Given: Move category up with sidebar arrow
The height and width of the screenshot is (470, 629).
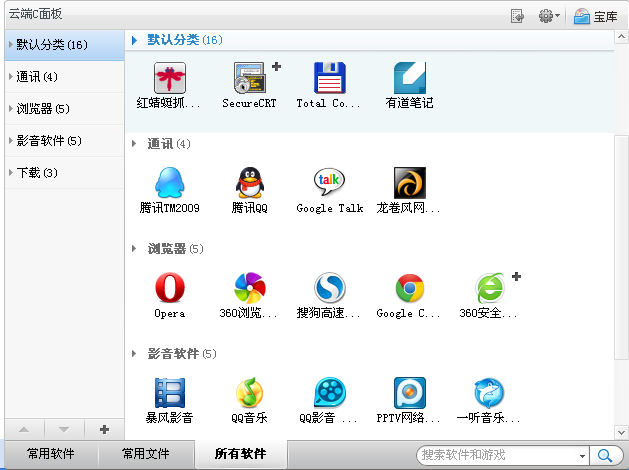Looking at the screenshot, I should [x=24, y=429].
